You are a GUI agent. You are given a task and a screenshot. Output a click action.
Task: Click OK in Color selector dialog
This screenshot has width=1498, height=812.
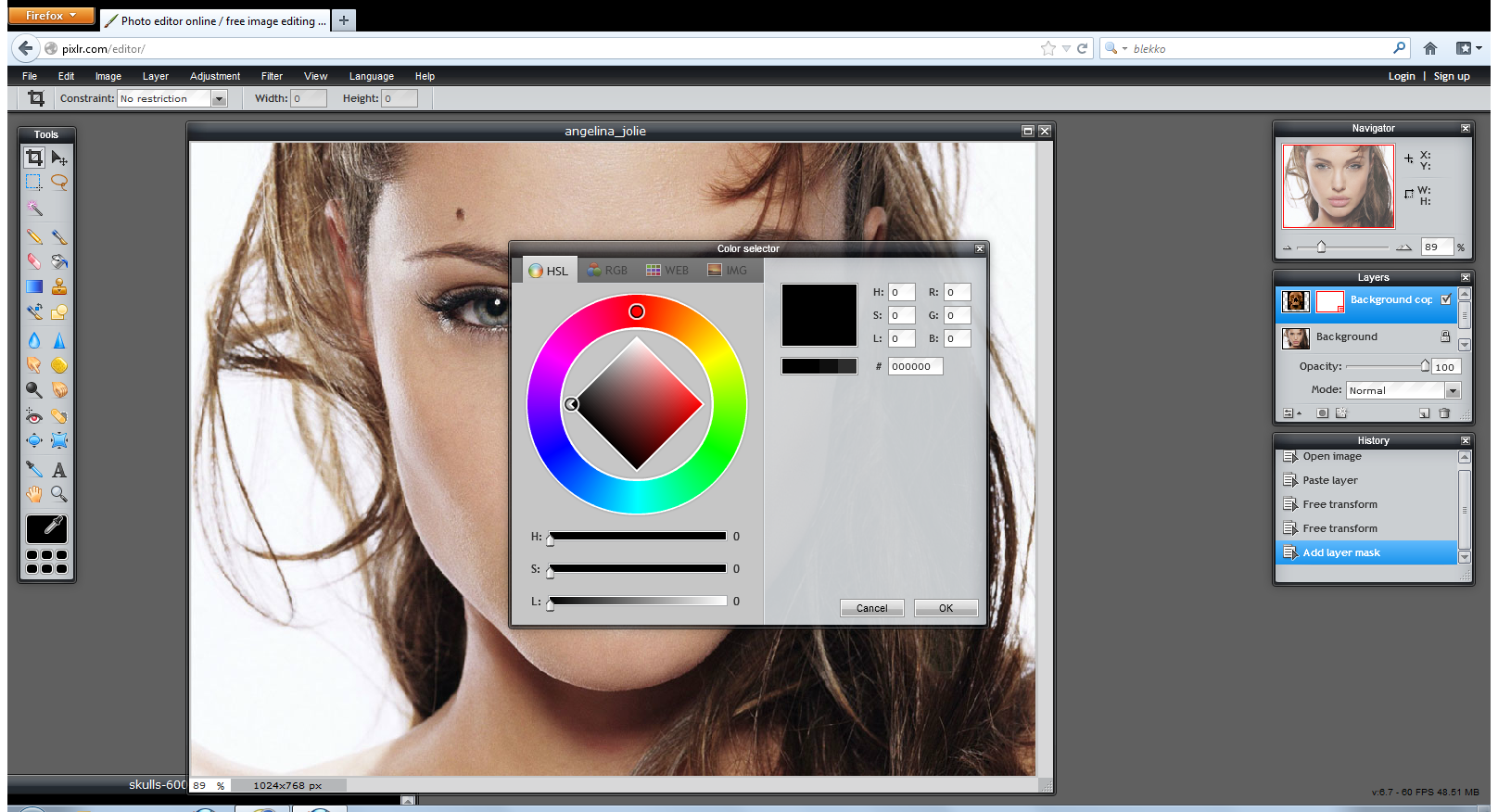pyautogui.click(x=946, y=608)
